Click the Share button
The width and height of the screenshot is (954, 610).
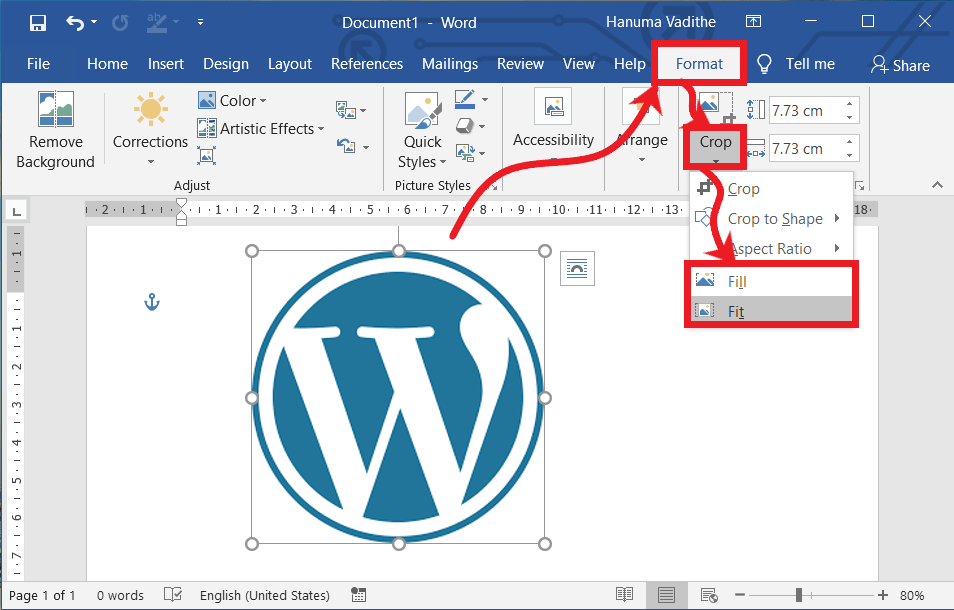[899, 65]
